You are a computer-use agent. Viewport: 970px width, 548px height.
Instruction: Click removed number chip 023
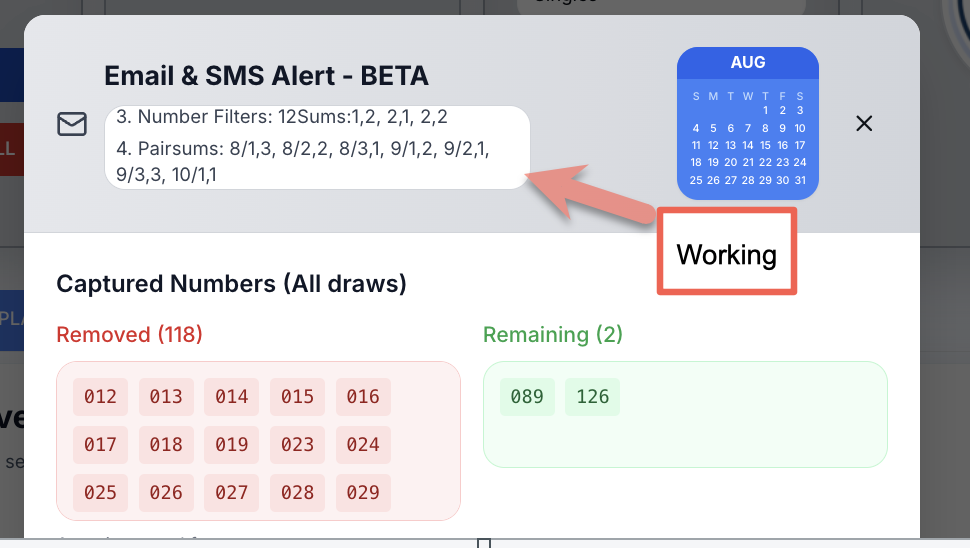[298, 445]
